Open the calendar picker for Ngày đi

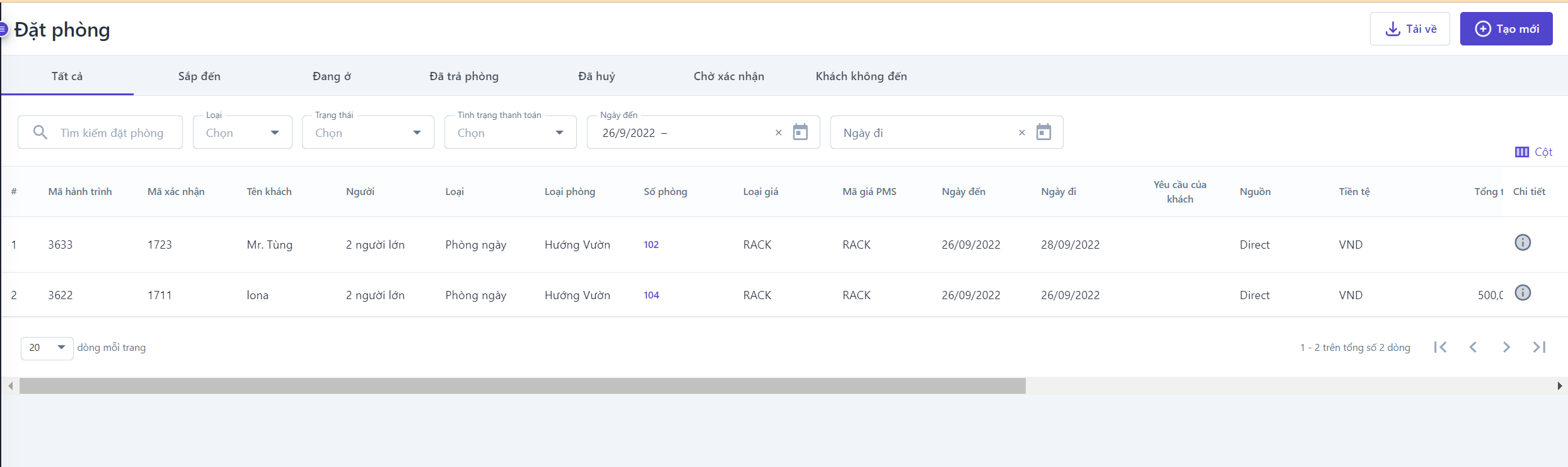(x=1043, y=133)
